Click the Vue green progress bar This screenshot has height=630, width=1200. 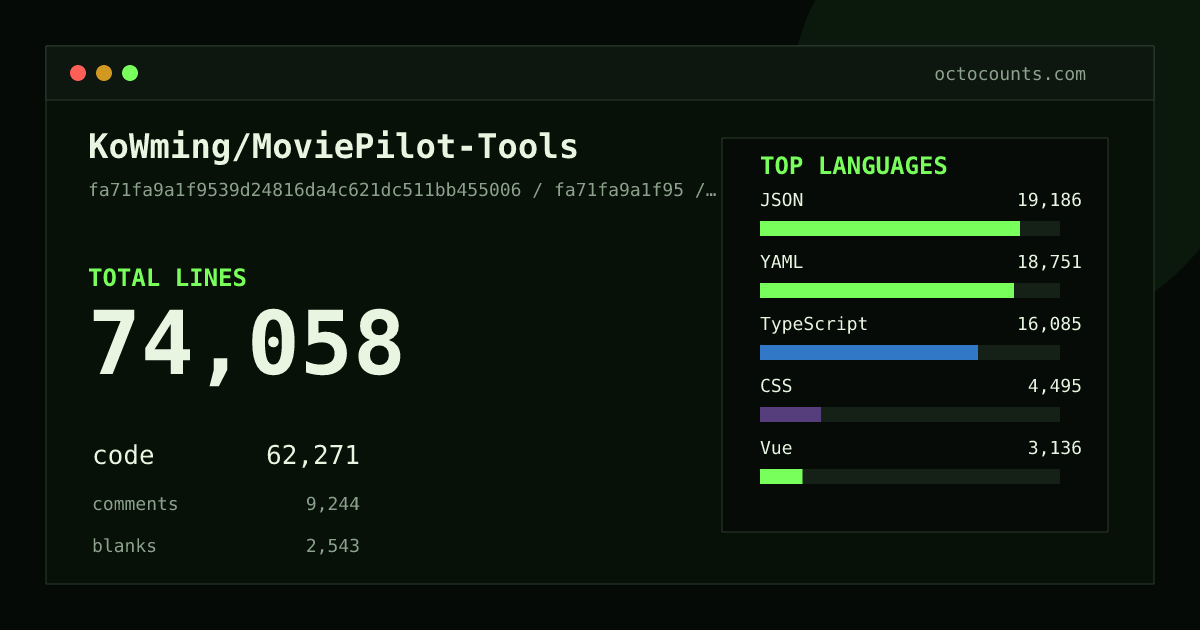[781, 477]
